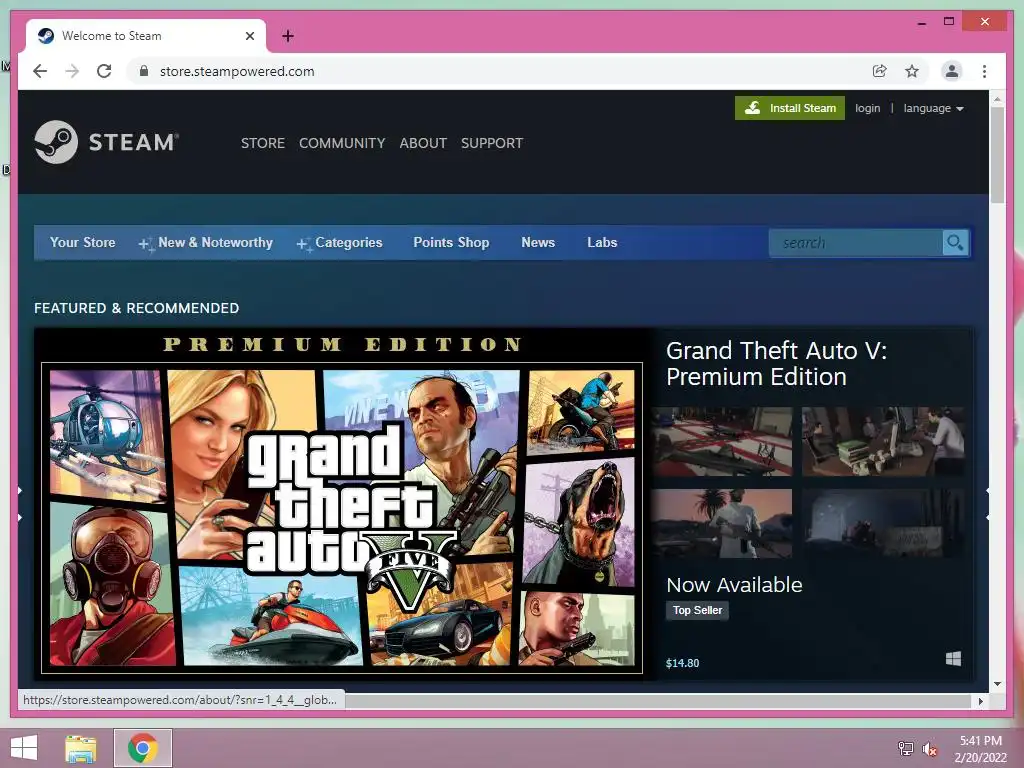Click the Windows platform icon next to the price
This screenshot has height=768, width=1024.
coord(953,658)
